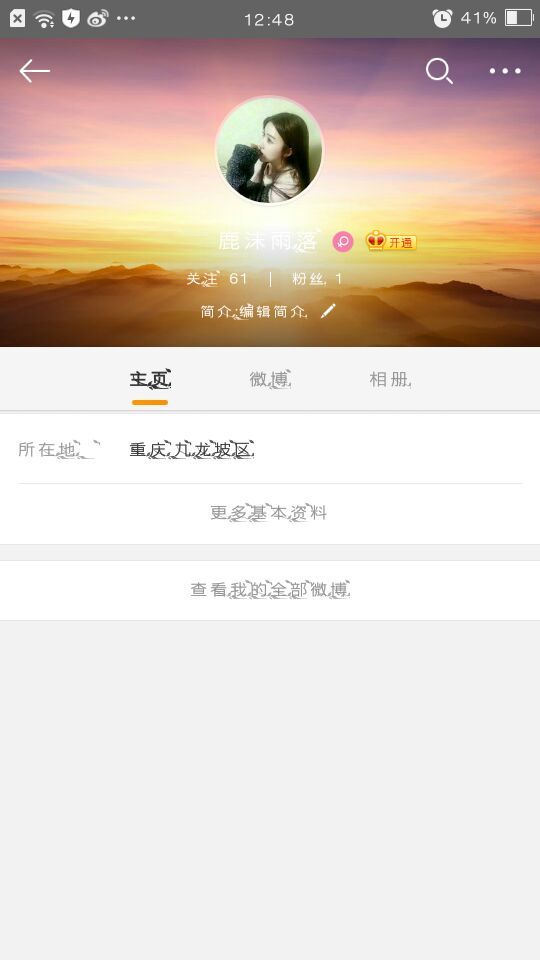Viewport: 540px width, 960px height.
Task: Open the round profile avatar photo
Action: [269, 150]
